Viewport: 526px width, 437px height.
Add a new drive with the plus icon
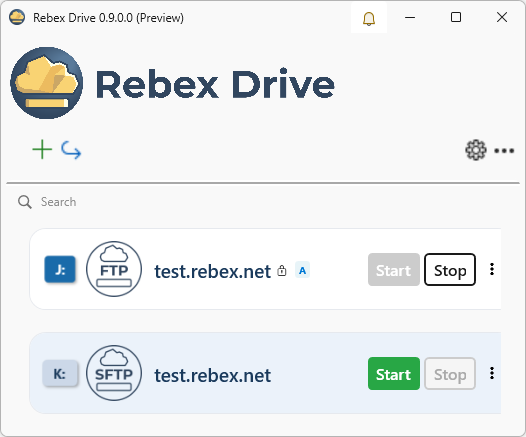[42, 150]
